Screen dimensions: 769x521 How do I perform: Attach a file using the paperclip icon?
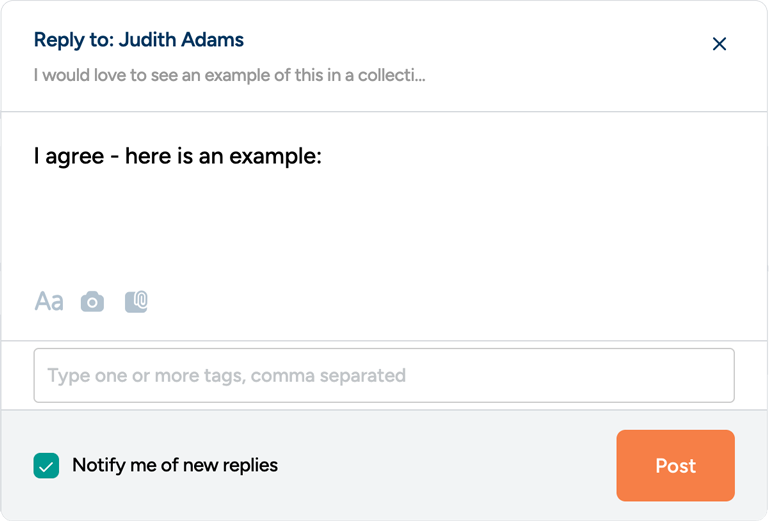136,301
